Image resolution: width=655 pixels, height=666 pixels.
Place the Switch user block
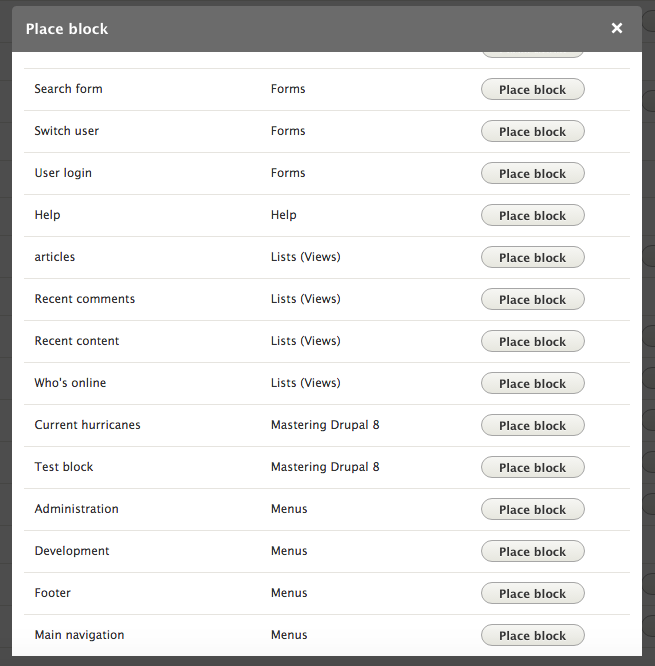click(532, 132)
